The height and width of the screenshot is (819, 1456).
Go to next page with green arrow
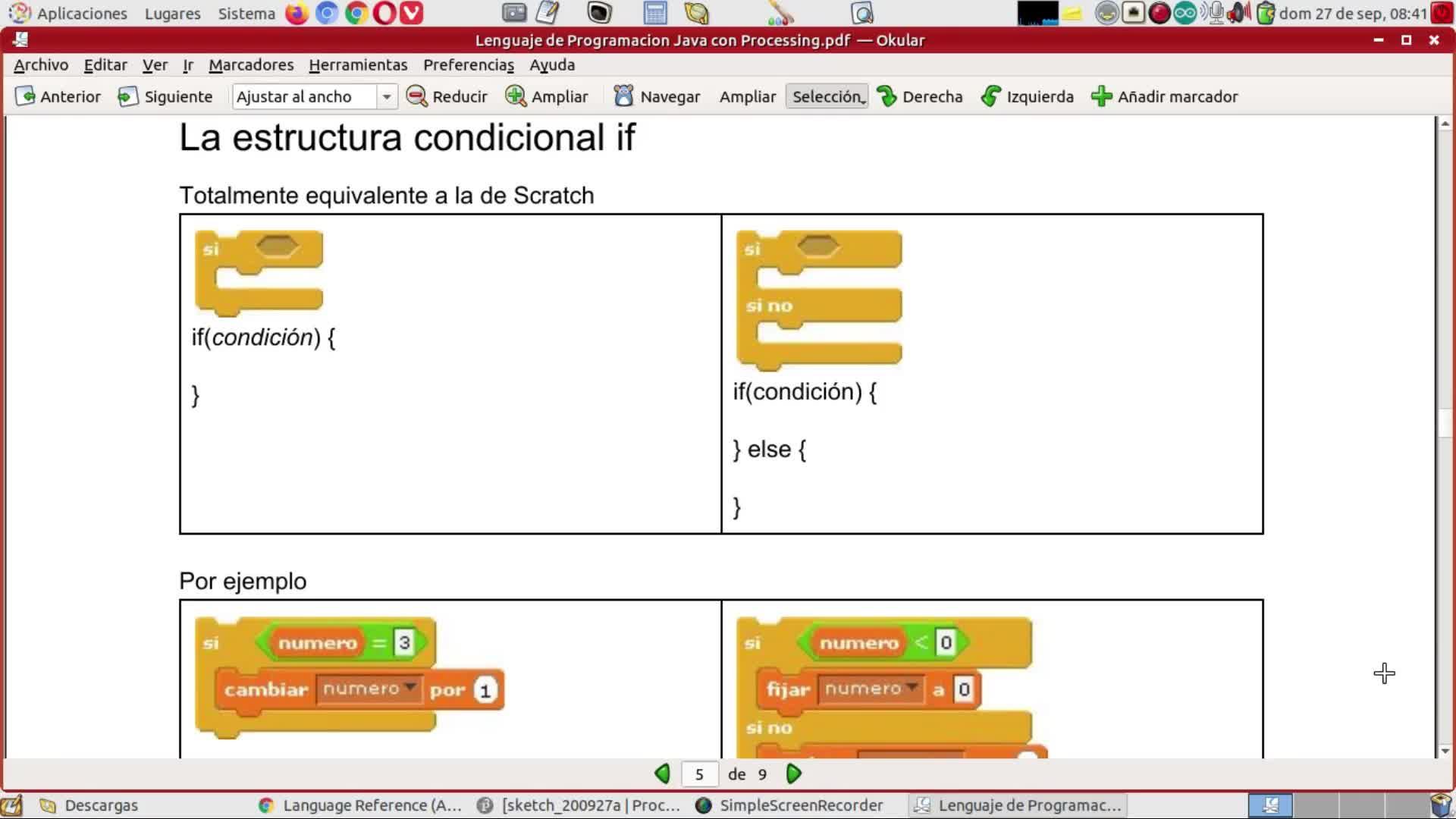793,773
